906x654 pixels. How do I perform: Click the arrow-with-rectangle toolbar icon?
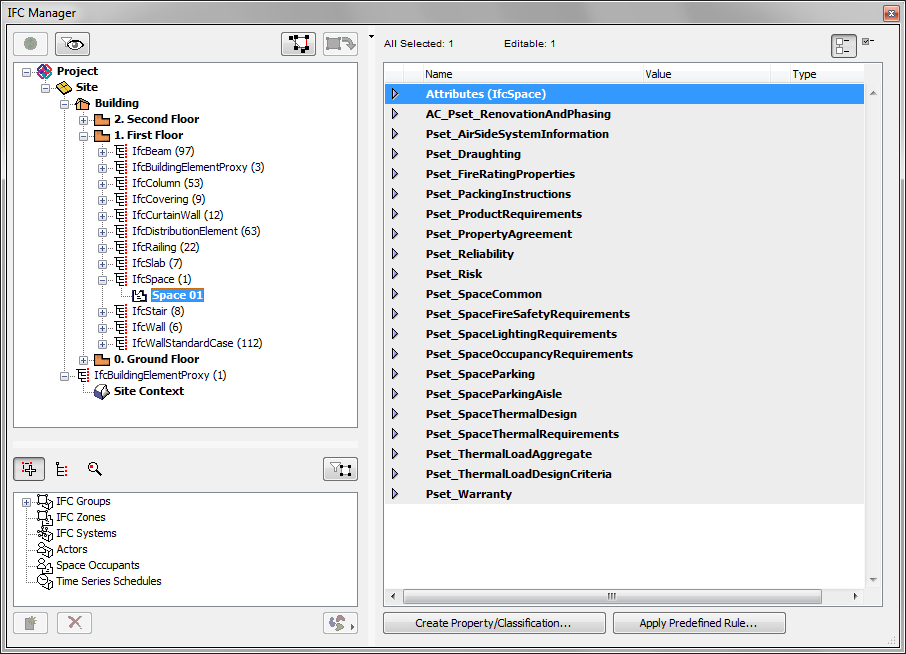point(340,44)
